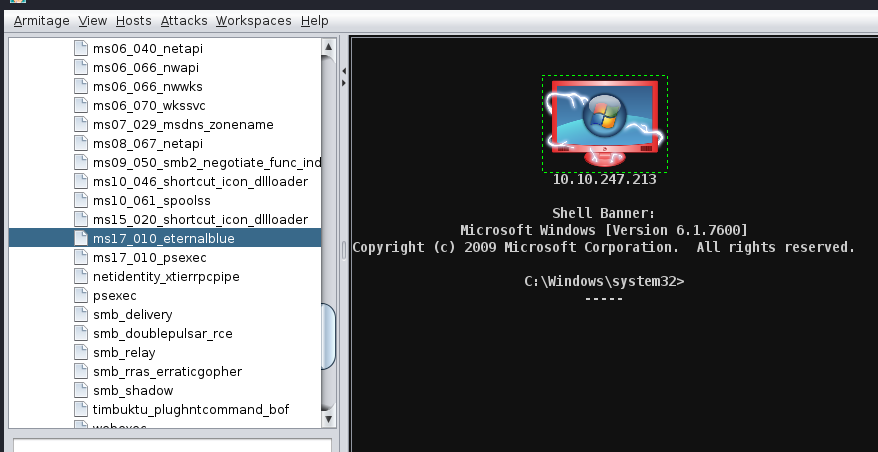
Task: Open the Armitage menu
Action: point(40,20)
